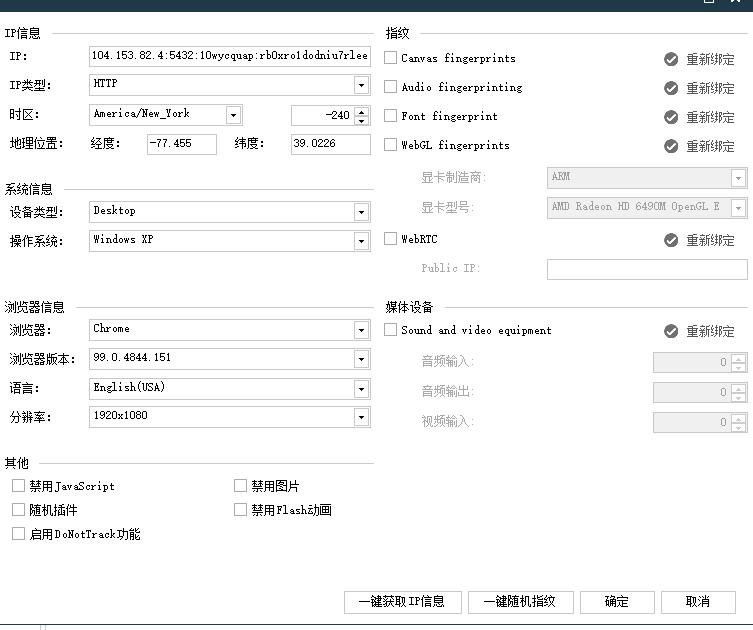Check Sound and video equipment option

390,330
